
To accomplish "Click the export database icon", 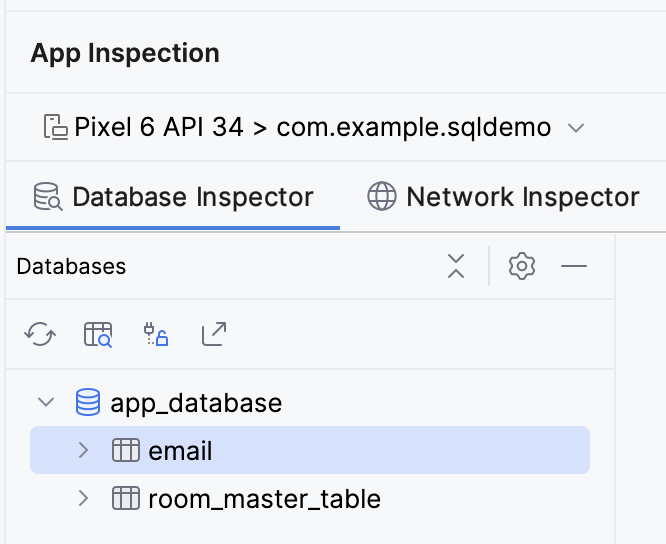I will point(213,334).
